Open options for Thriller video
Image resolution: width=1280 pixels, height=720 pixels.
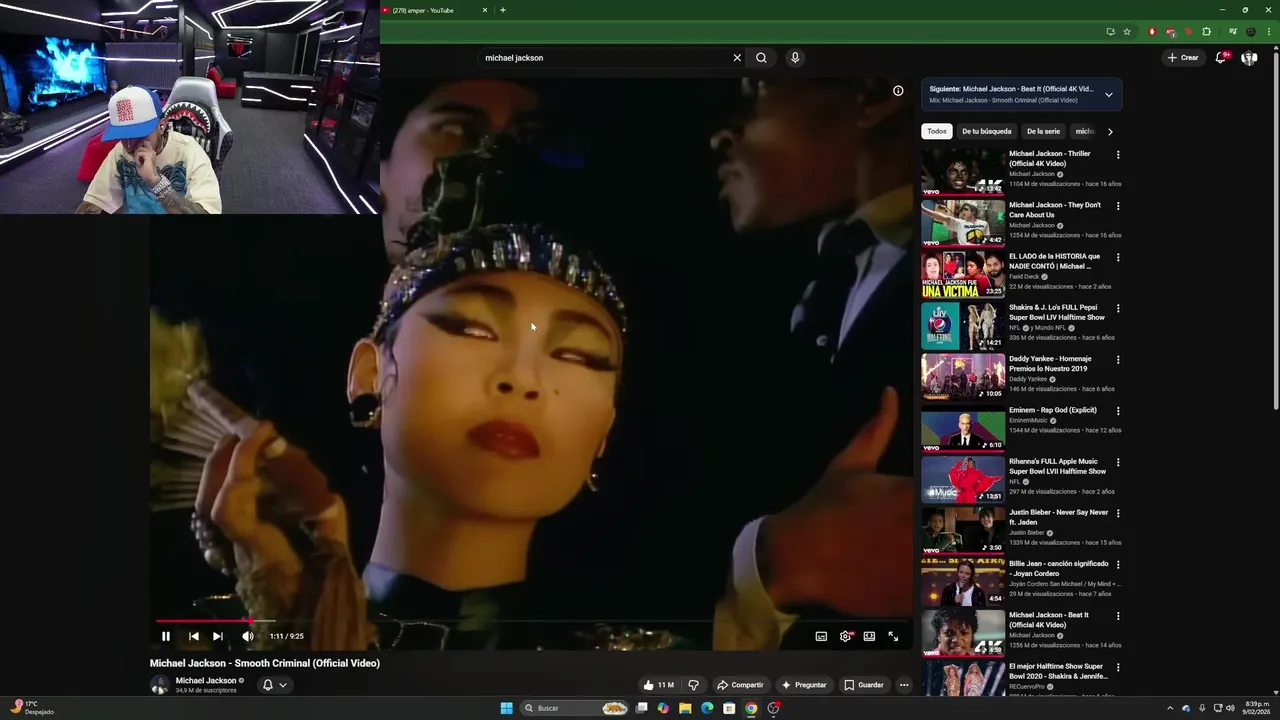1118,155
